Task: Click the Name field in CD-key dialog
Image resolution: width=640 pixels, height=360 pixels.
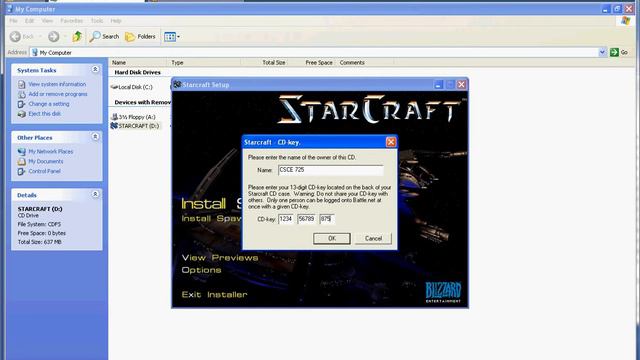Action: [331, 170]
